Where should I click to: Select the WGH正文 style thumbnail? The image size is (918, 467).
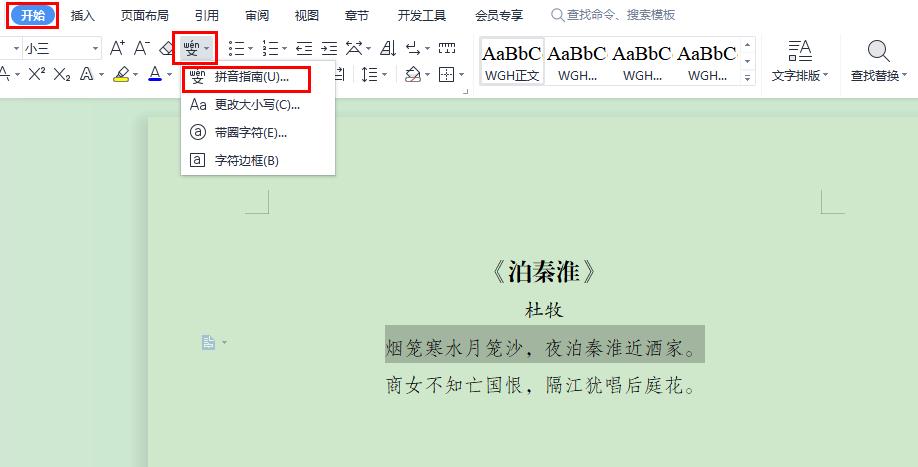(x=512, y=61)
